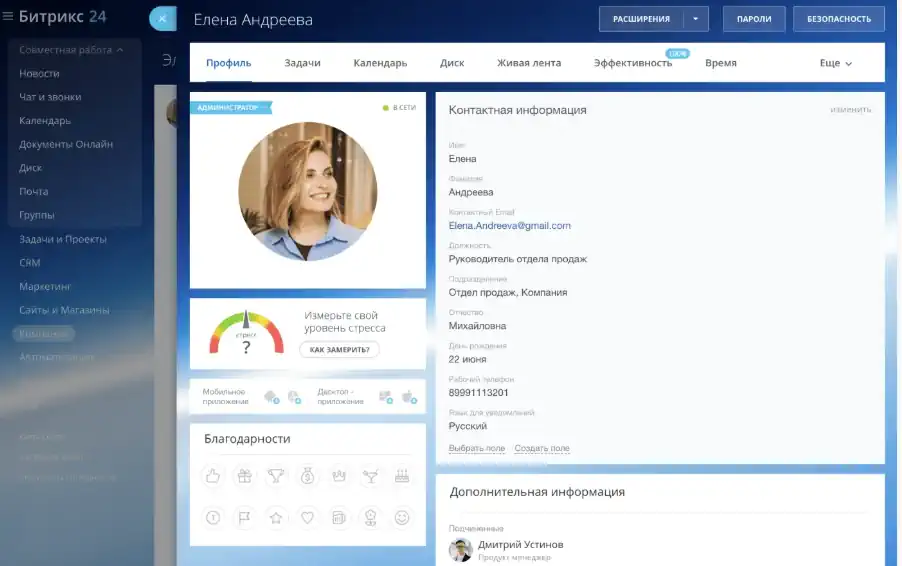
Task: Open CRM in the sidebar
Action: (29, 263)
